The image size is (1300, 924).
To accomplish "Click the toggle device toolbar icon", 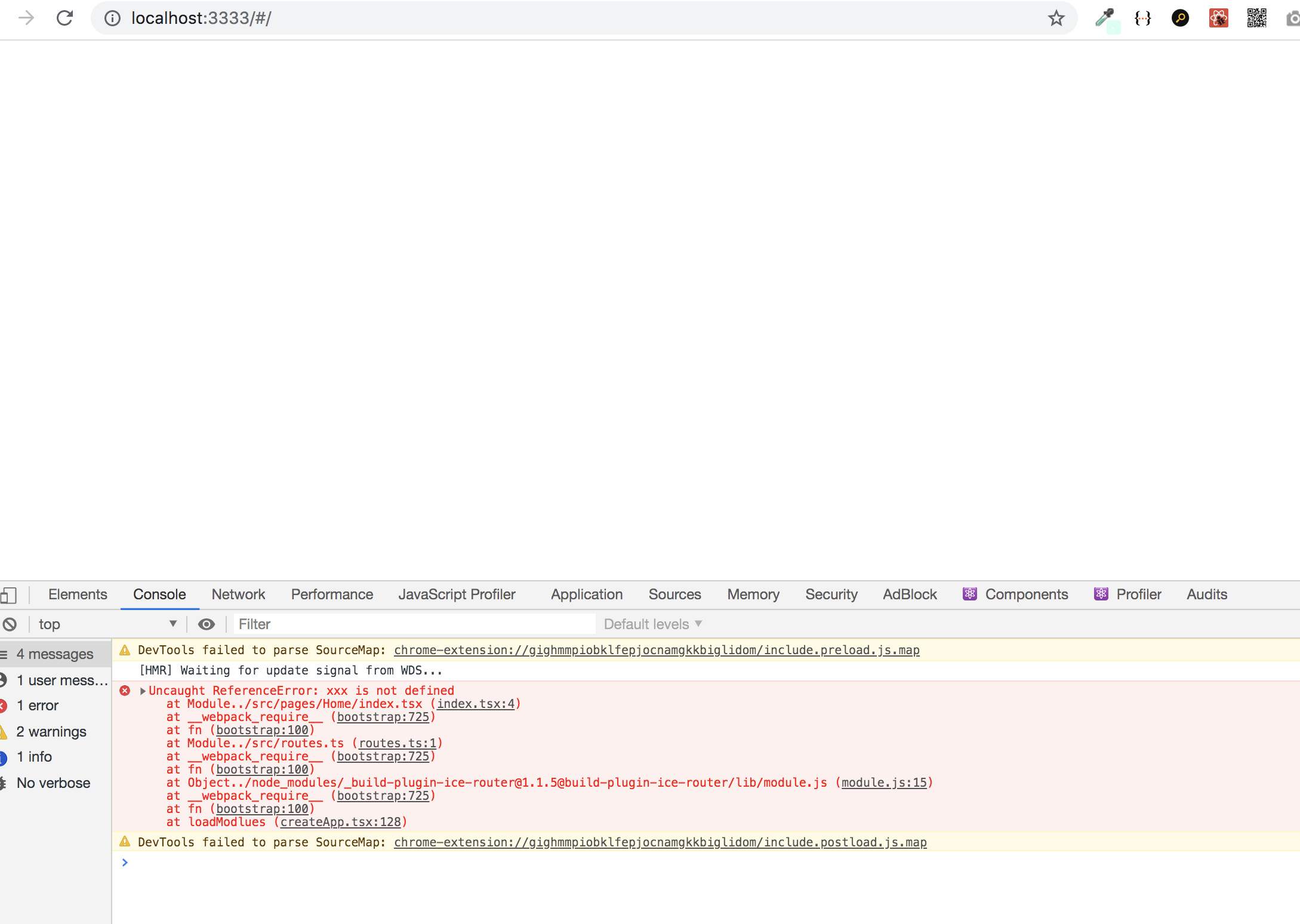I will [10, 595].
